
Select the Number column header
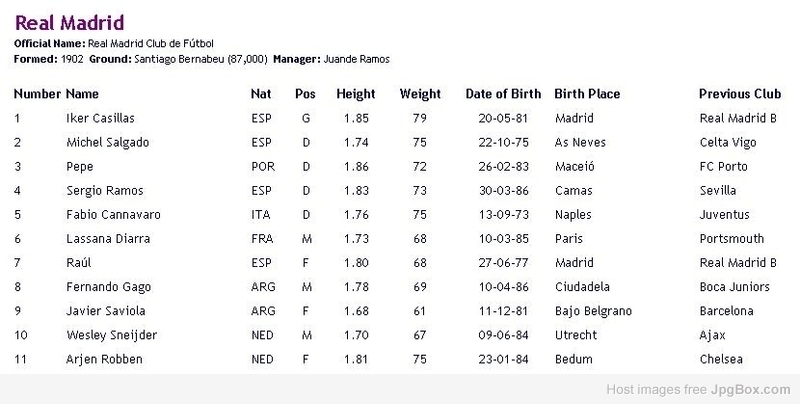[37, 94]
